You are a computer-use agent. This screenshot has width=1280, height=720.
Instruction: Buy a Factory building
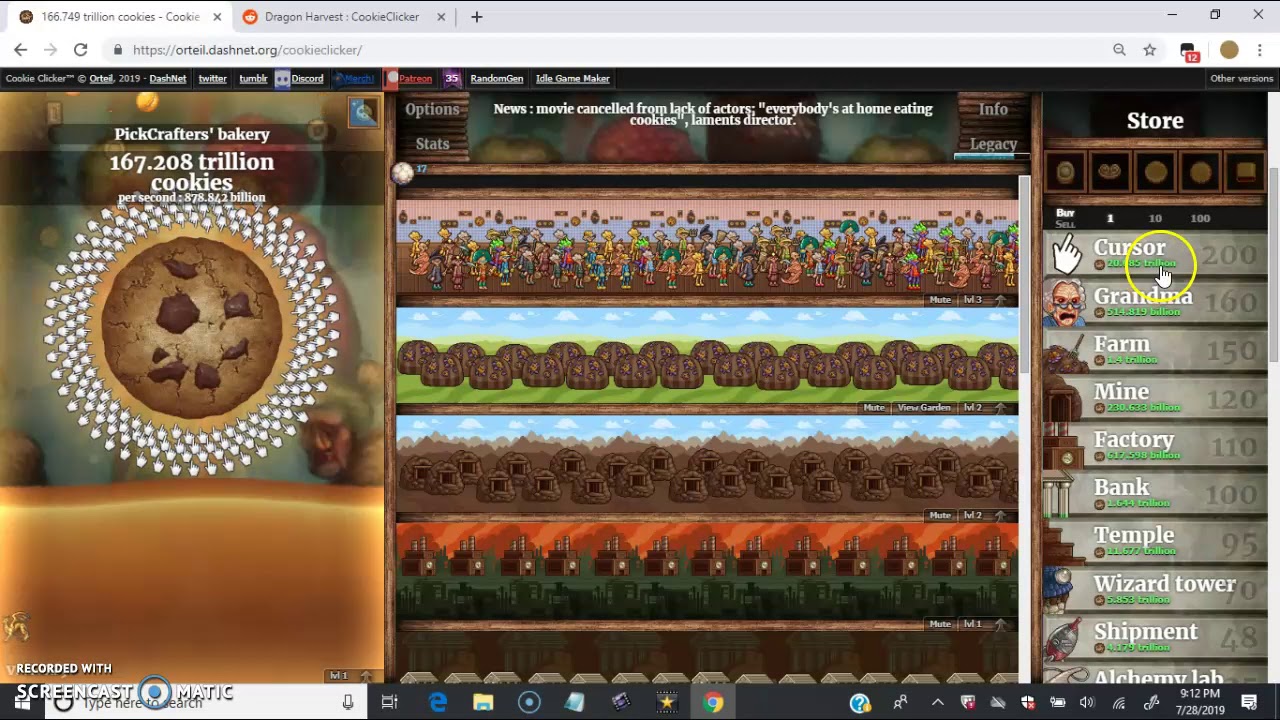coord(1155,446)
